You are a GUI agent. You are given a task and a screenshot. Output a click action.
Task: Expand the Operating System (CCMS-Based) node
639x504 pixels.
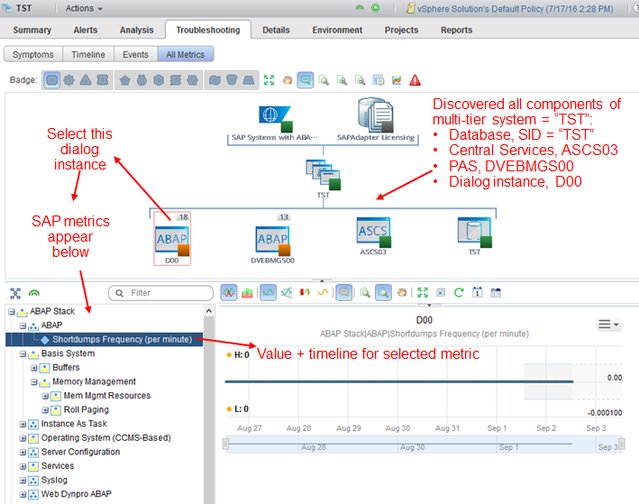pos(23,438)
